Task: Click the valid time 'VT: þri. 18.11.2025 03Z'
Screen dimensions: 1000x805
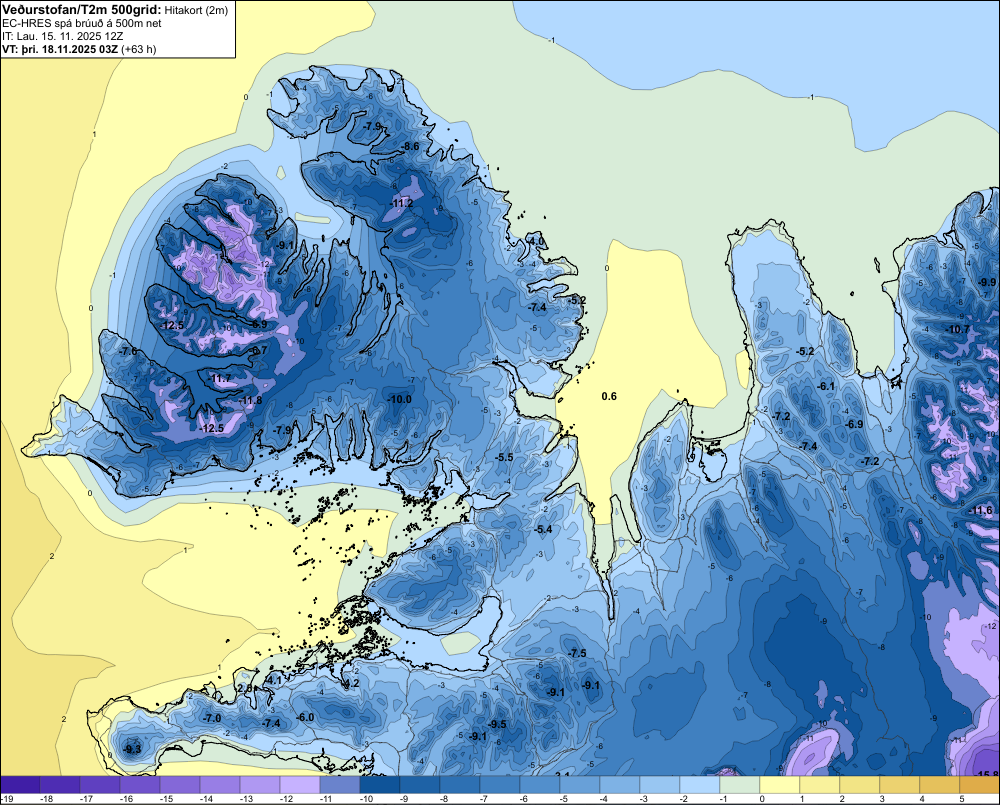Action: pyautogui.click(x=60, y=48)
